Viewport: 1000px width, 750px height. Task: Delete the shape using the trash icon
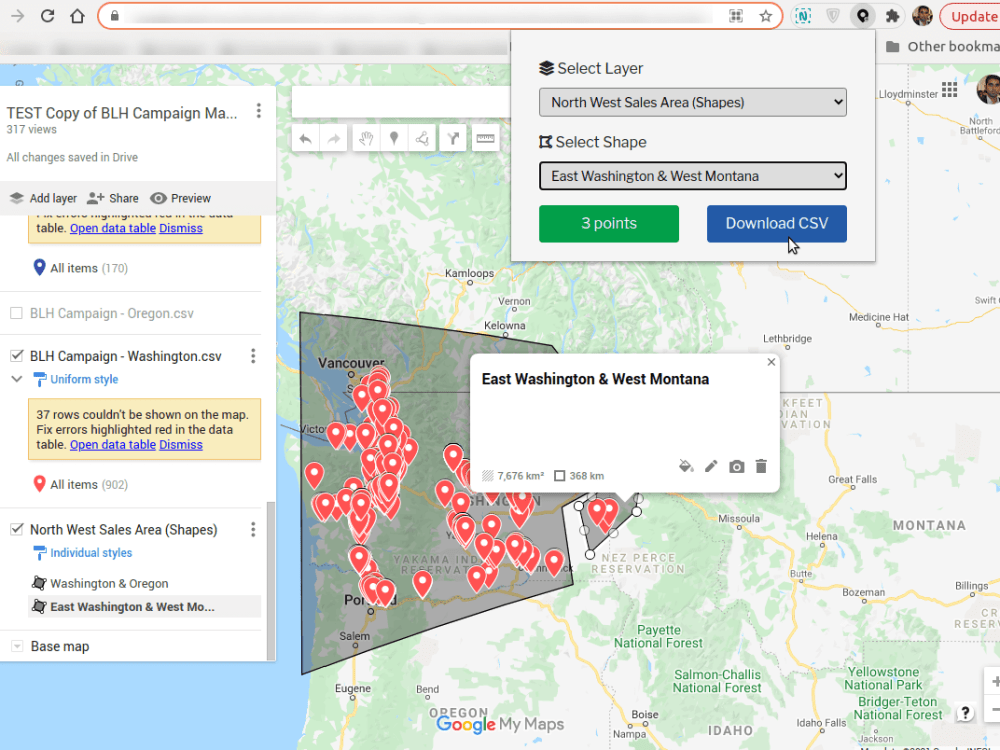pos(761,466)
